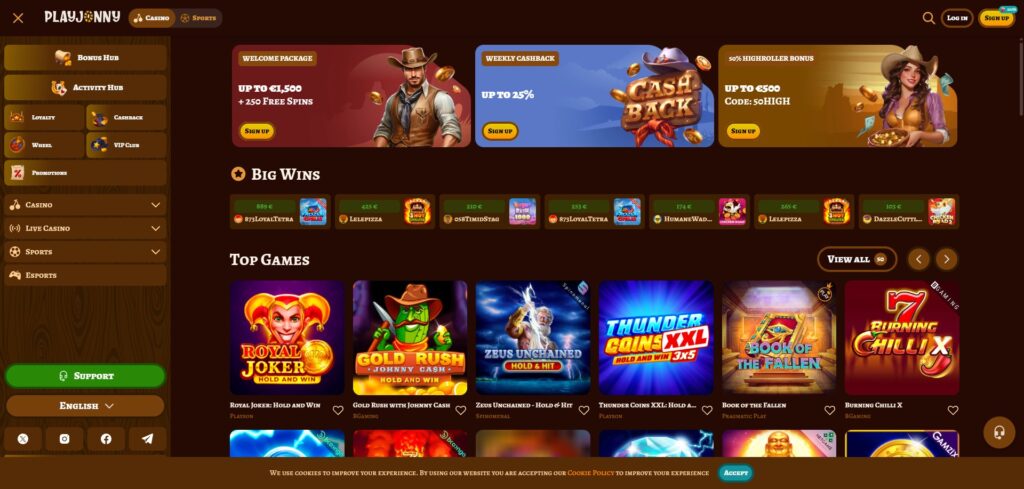This screenshot has height=489, width=1024.
Task: Show previous Top Games with left arrow
Action: coord(918,259)
